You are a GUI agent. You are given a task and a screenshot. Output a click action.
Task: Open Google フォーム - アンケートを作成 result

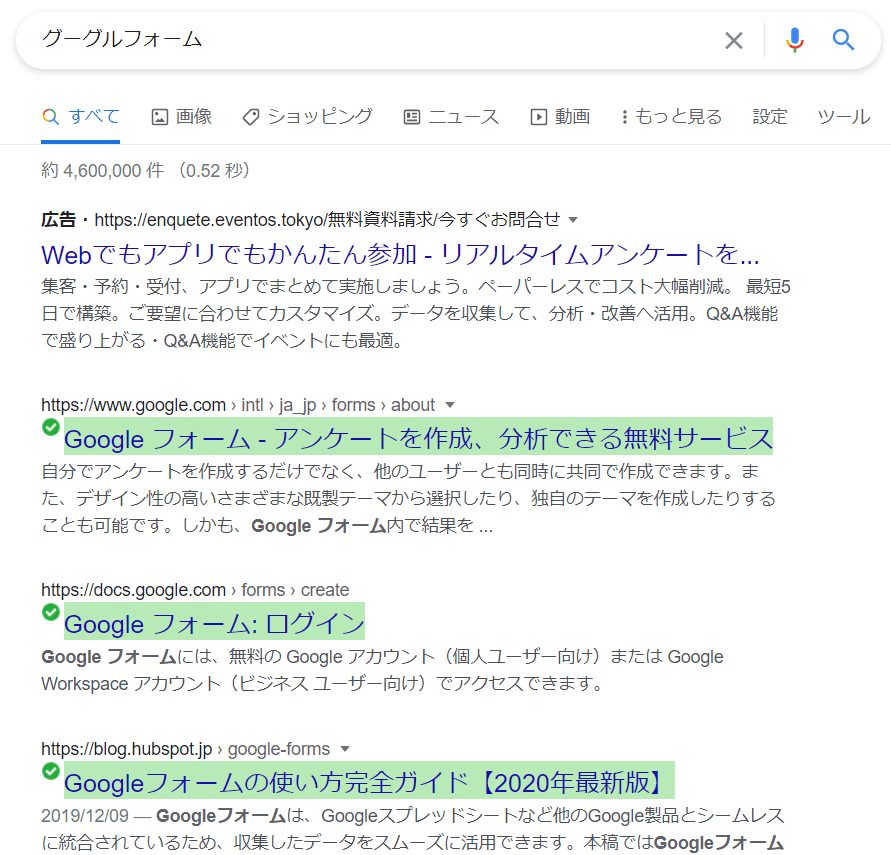pos(418,436)
